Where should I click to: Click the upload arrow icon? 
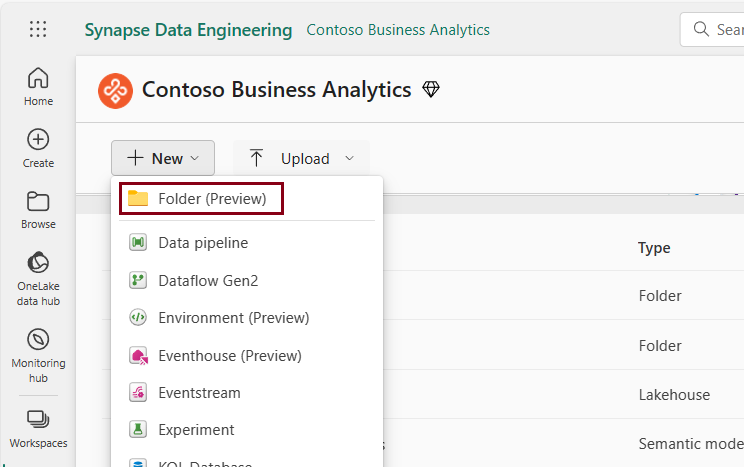point(256,158)
